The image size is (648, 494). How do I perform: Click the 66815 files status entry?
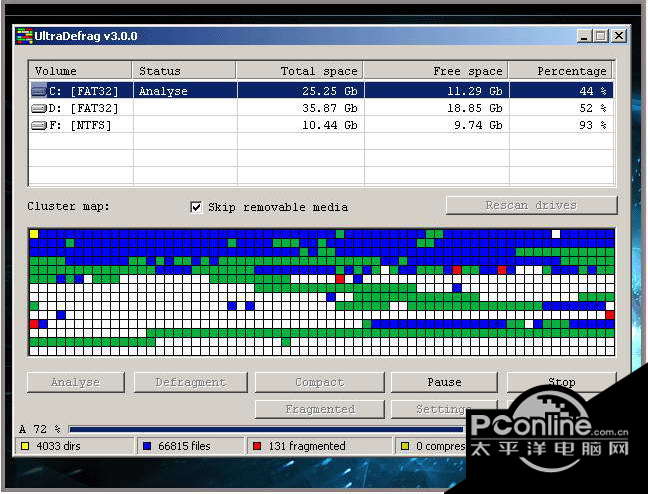click(x=191, y=446)
